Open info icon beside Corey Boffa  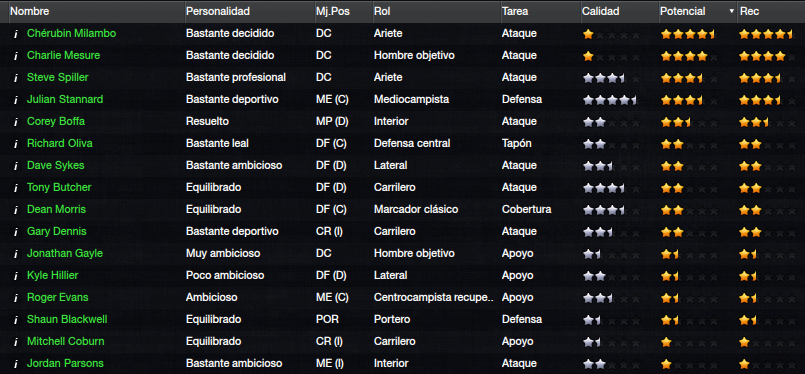pos(16,122)
